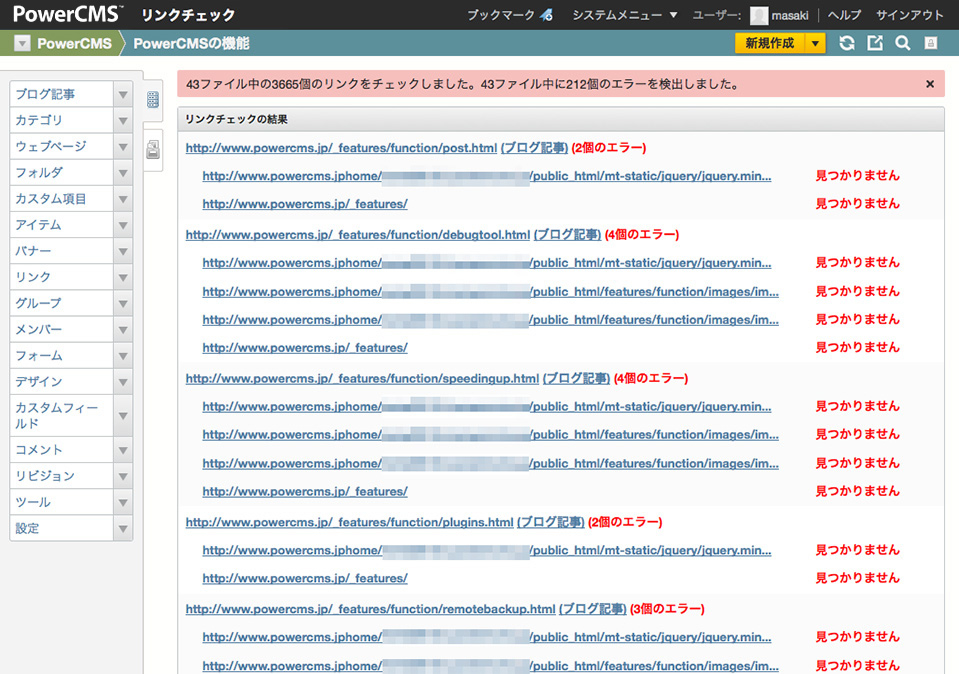Click the PowerCMSの機能 breadcrumb

191,43
